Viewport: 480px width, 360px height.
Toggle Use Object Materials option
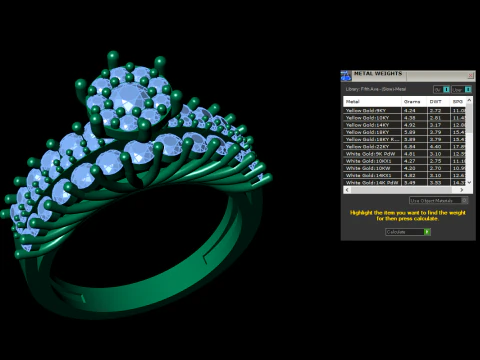coord(438,200)
